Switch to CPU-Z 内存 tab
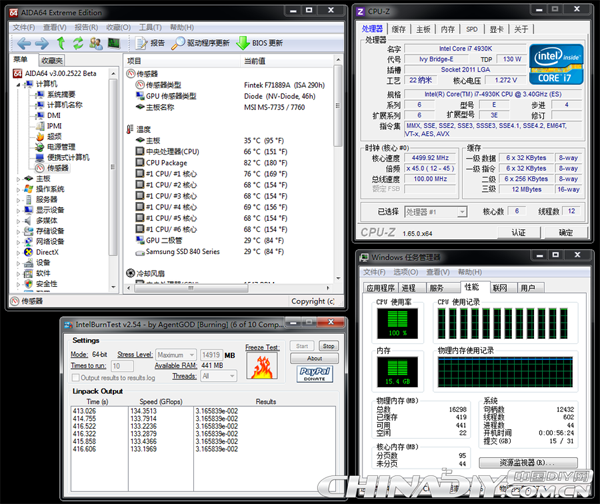The height and width of the screenshot is (504, 600). [x=448, y=29]
